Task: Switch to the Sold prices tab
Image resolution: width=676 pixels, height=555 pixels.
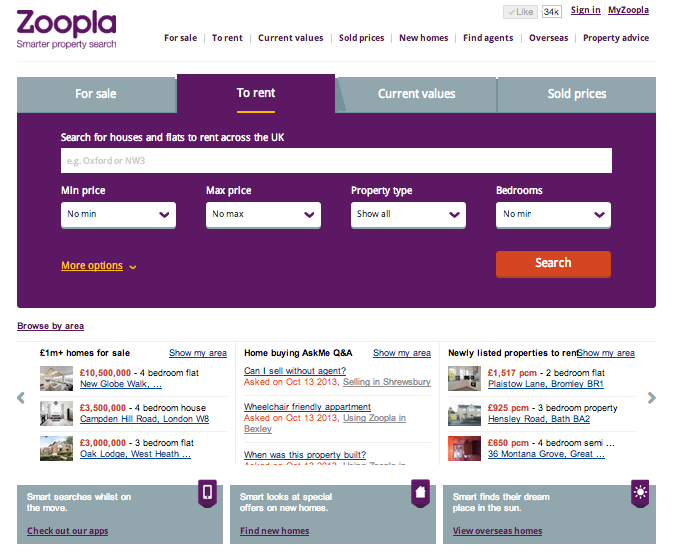Action: [x=577, y=94]
